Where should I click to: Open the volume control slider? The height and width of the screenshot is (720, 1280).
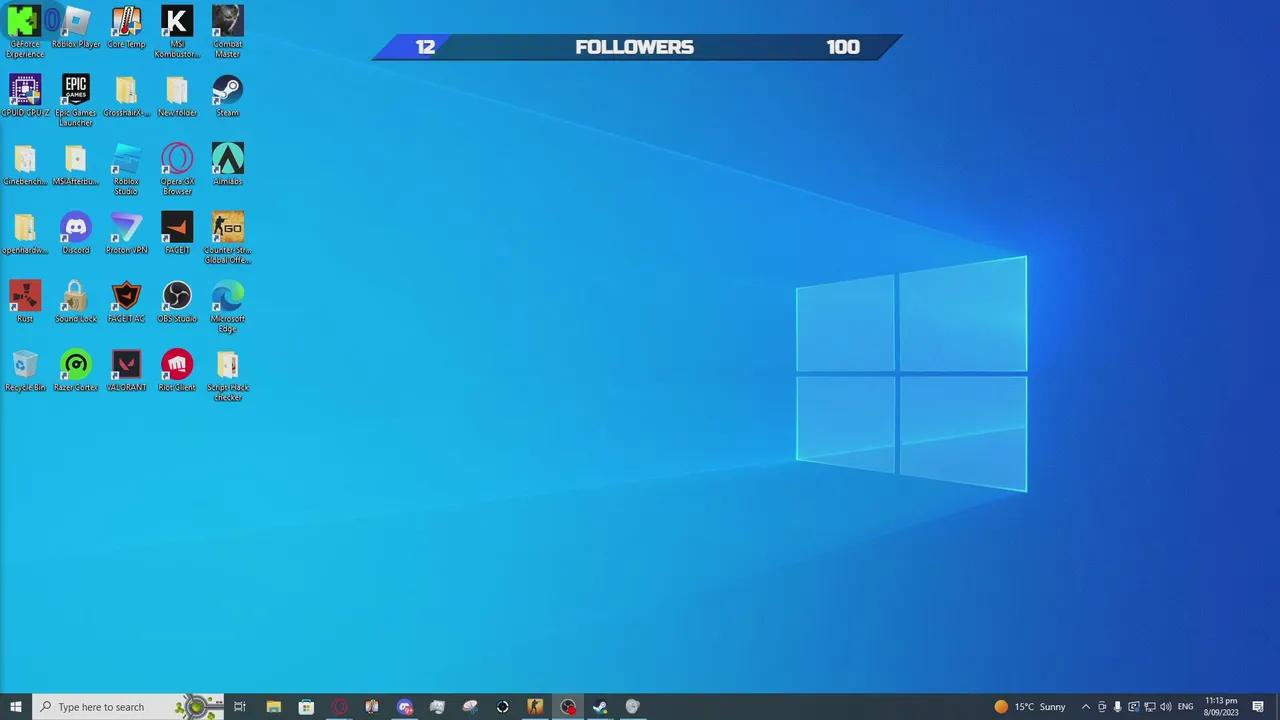1166,707
